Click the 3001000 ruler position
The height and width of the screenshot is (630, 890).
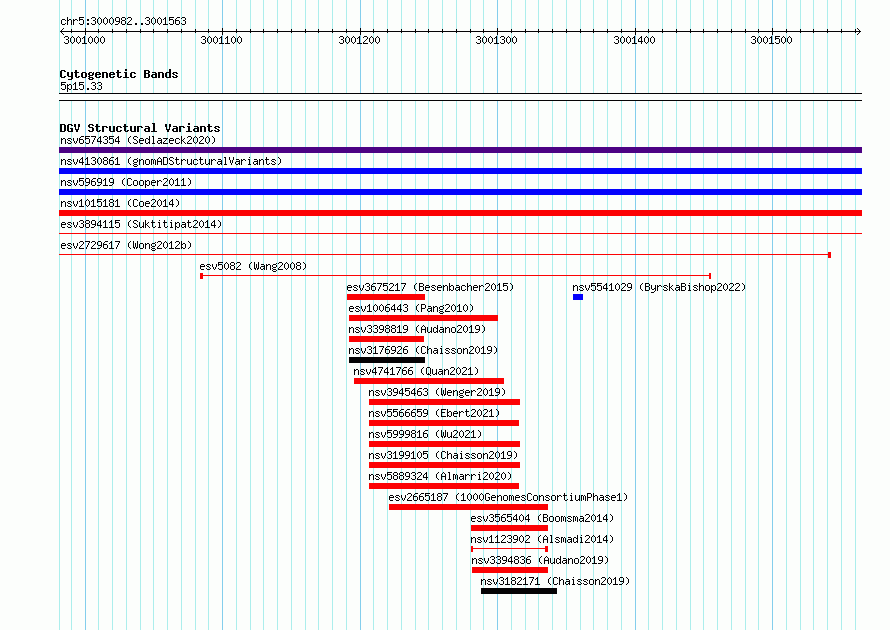[x=84, y=40]
